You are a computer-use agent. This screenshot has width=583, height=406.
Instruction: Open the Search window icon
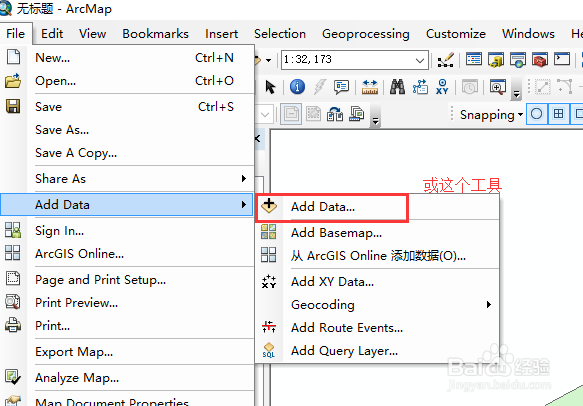click(518, 59)
